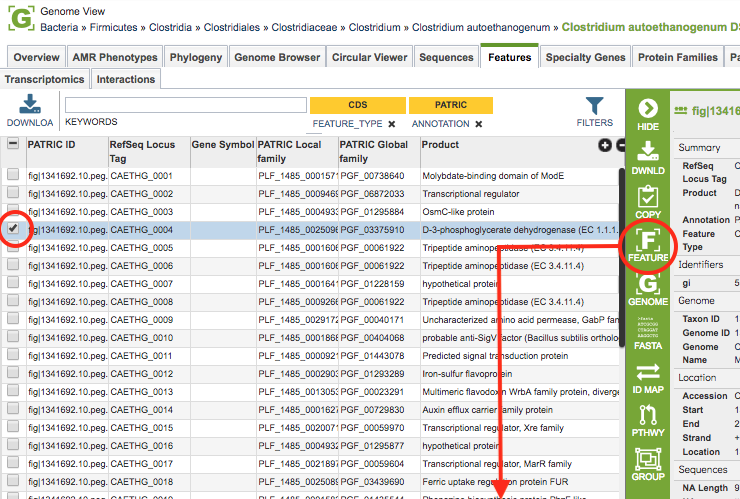Open the PTHWY pathway icon
Viewport: 740px width, 499px height.
point(648,414)
